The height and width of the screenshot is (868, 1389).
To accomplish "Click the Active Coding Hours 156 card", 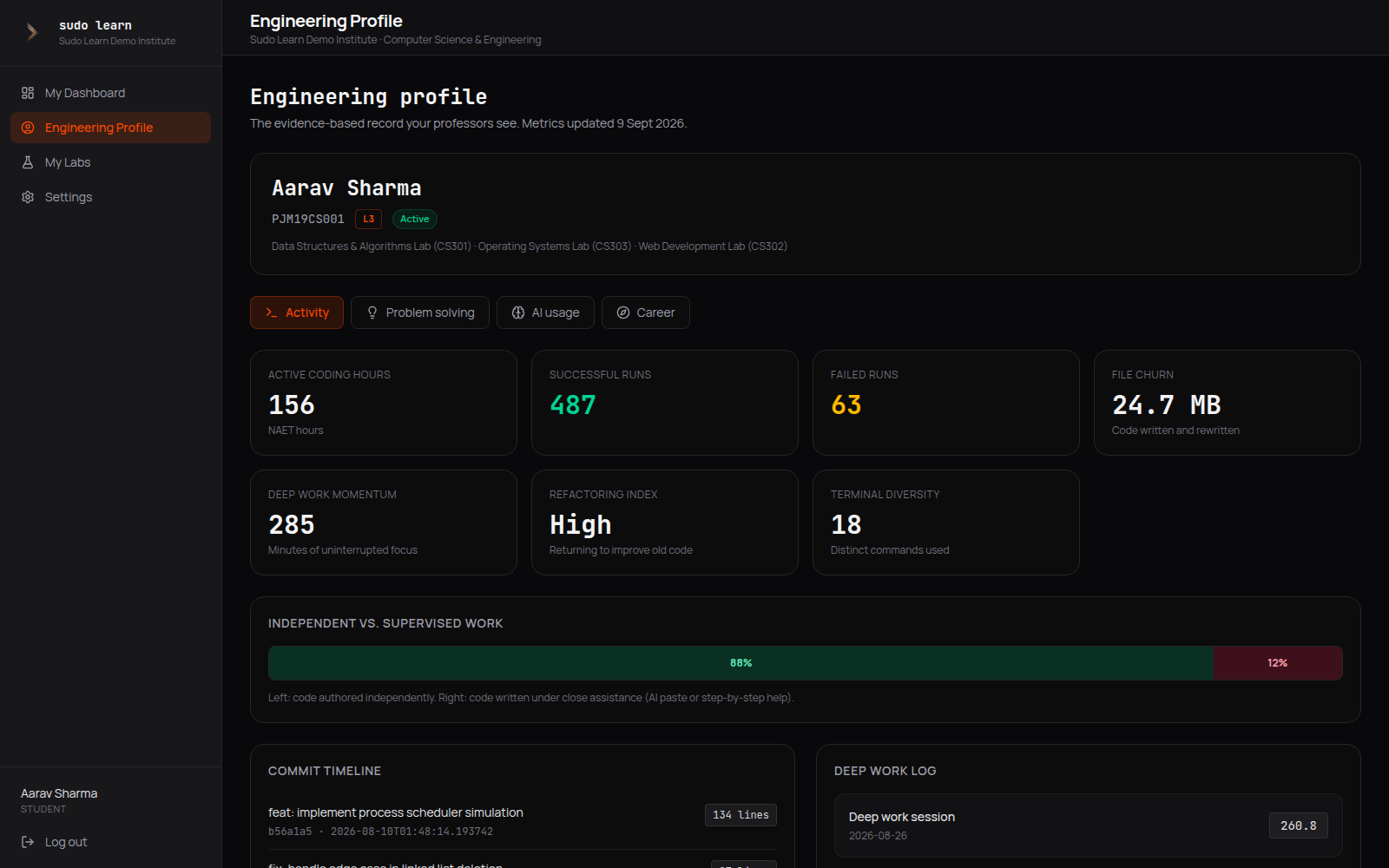I will [x=384, y=403].
